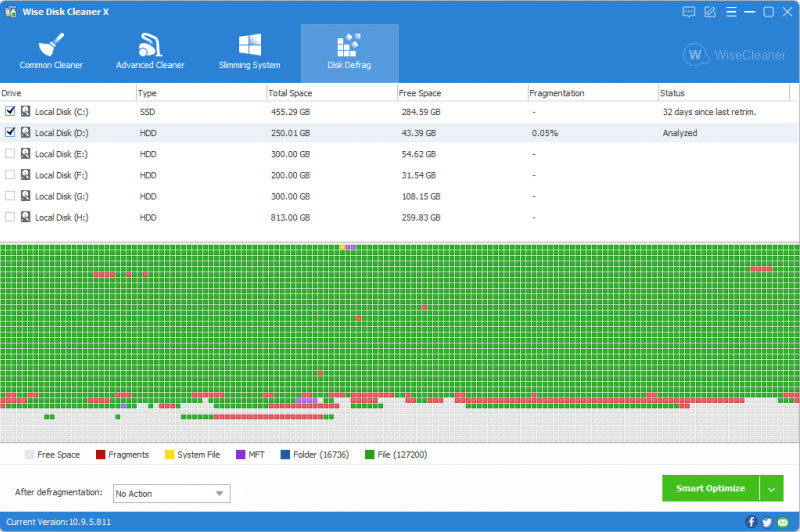
Task: Click the 108.15 GB free space value
Action: click(x=421, y=196)
